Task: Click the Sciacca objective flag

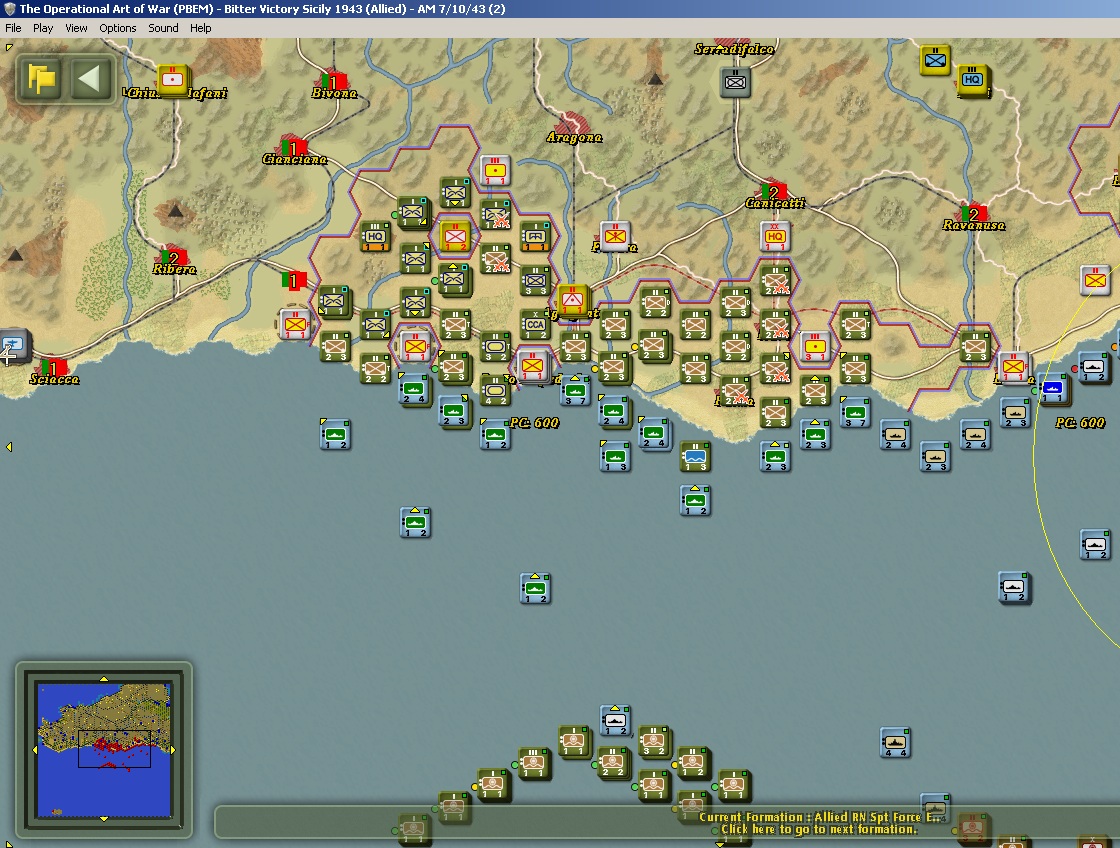Action: point(53,368)
